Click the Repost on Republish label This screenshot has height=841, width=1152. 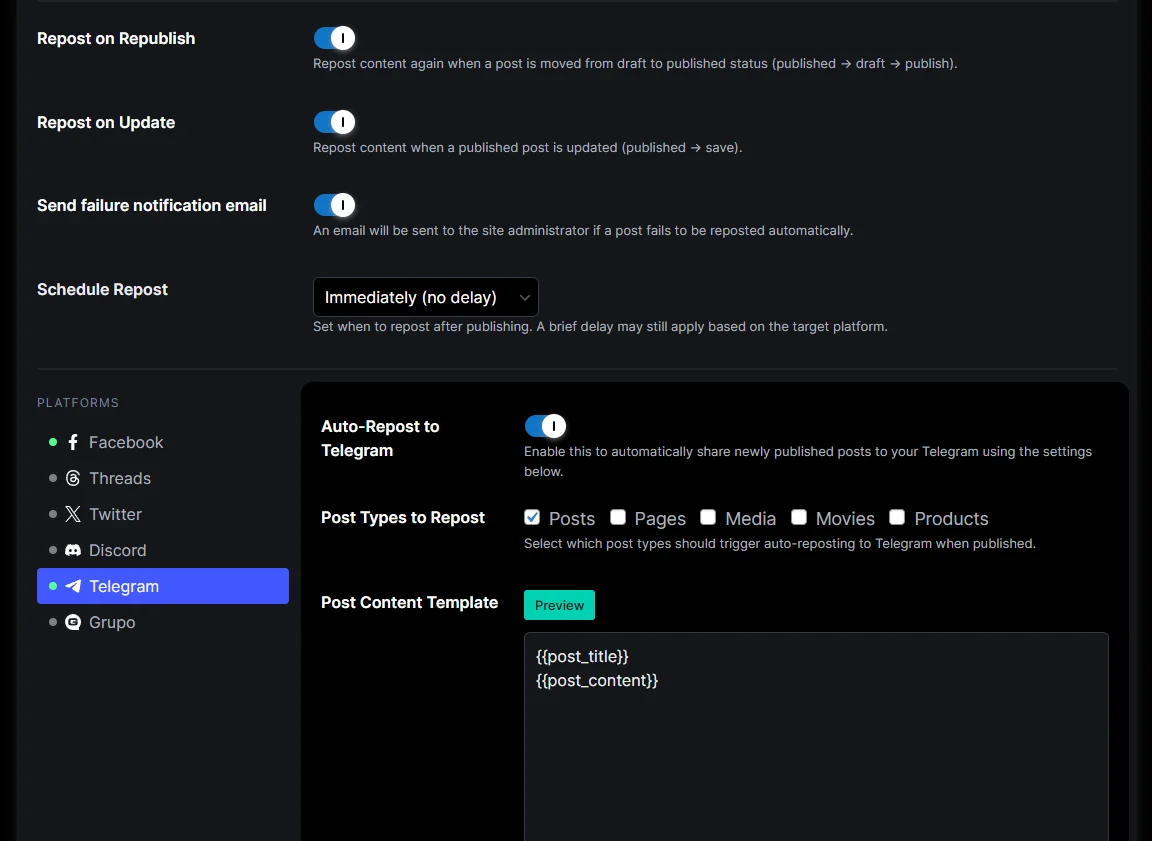[x=116, y=38]
